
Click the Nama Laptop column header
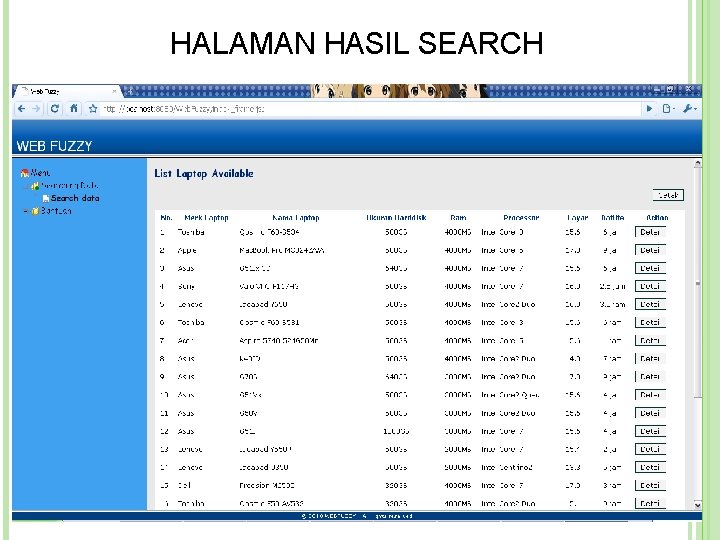tap(296, 218)
